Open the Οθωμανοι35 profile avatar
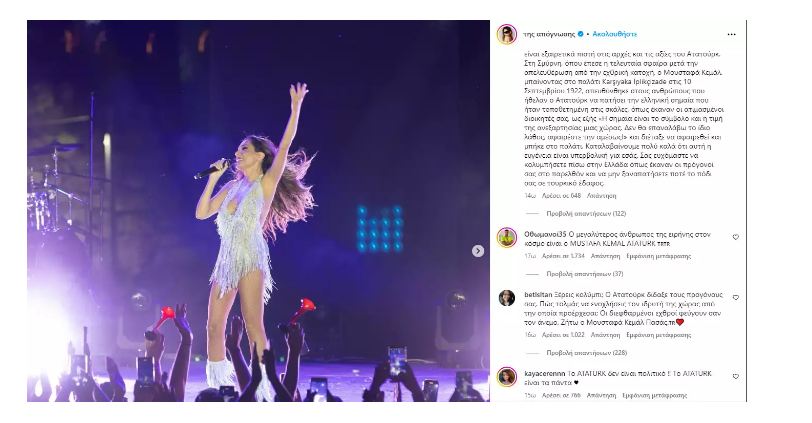The width and height of the screenshot is (812, 423). point(506,238)
